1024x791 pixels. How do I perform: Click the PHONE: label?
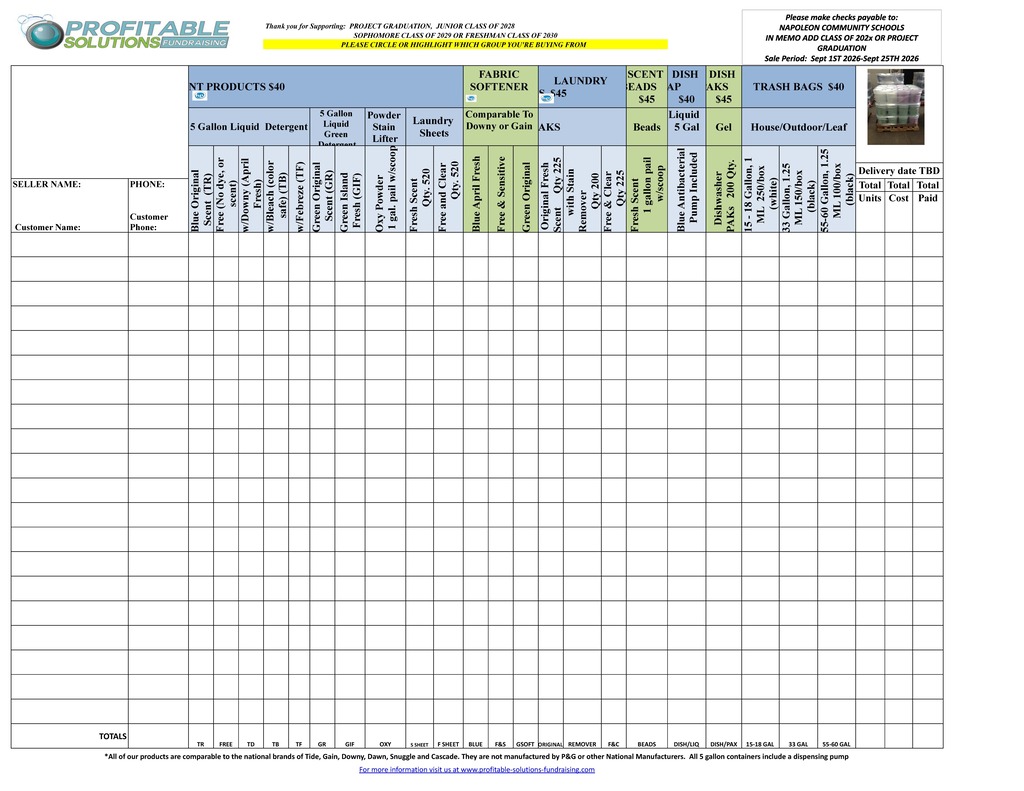click(147, 184)
